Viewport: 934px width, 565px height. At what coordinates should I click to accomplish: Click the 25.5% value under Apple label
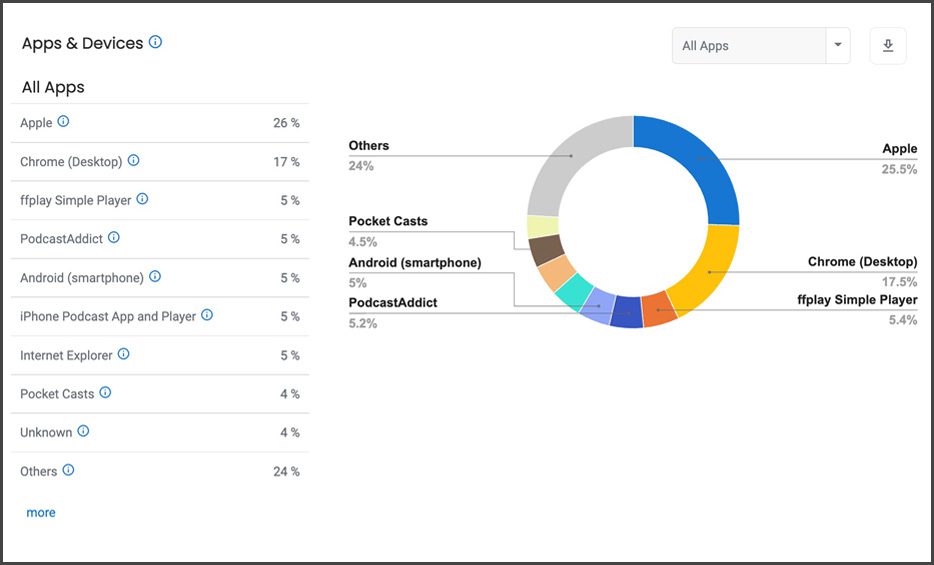tap(899, 169)
